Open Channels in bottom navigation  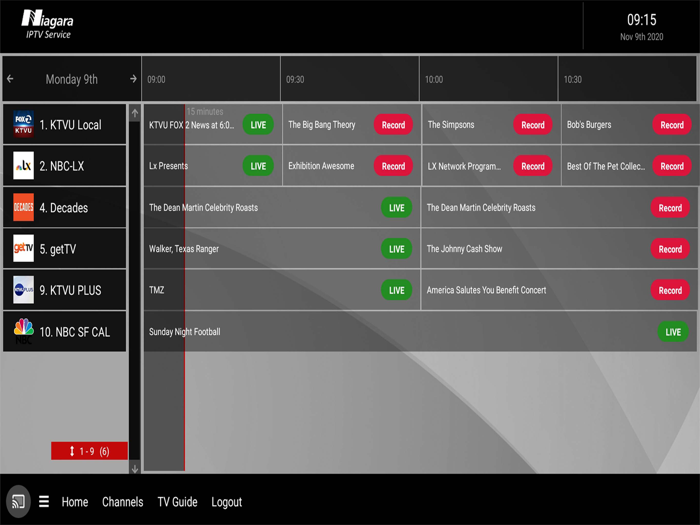coord(122,502)
